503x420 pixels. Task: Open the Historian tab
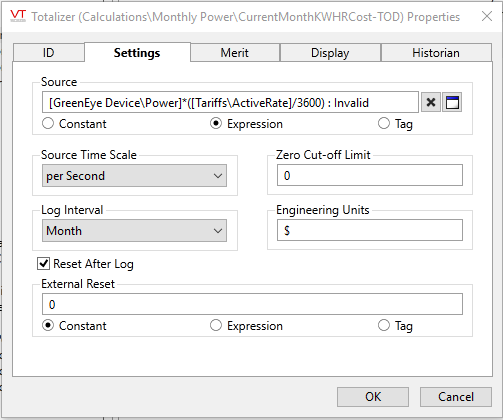pyautogui.click(x=436, y=53)
